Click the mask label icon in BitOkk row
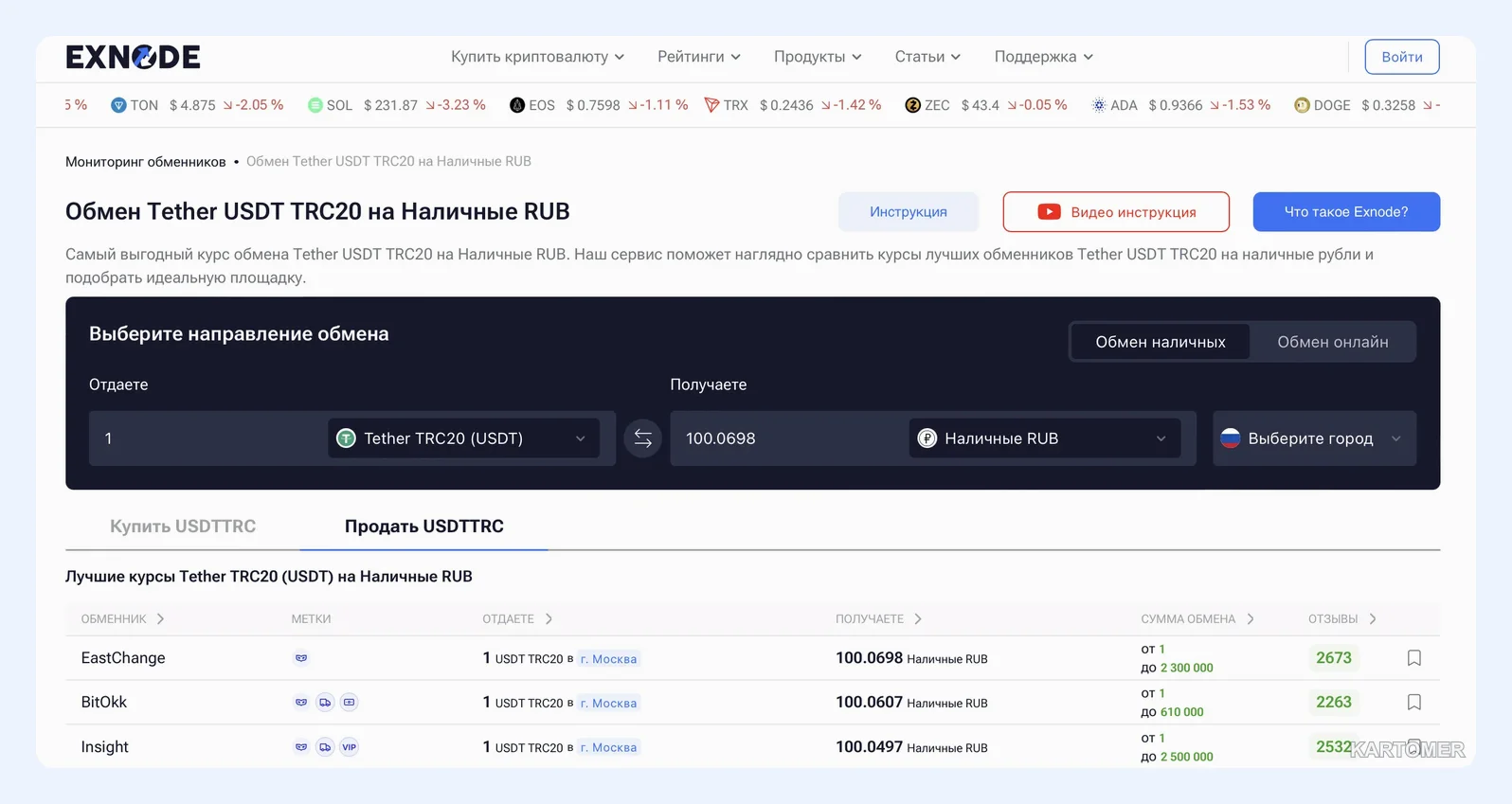This screenshot has width=1512, height=804. pyautogui.click(x=301, y=703)
